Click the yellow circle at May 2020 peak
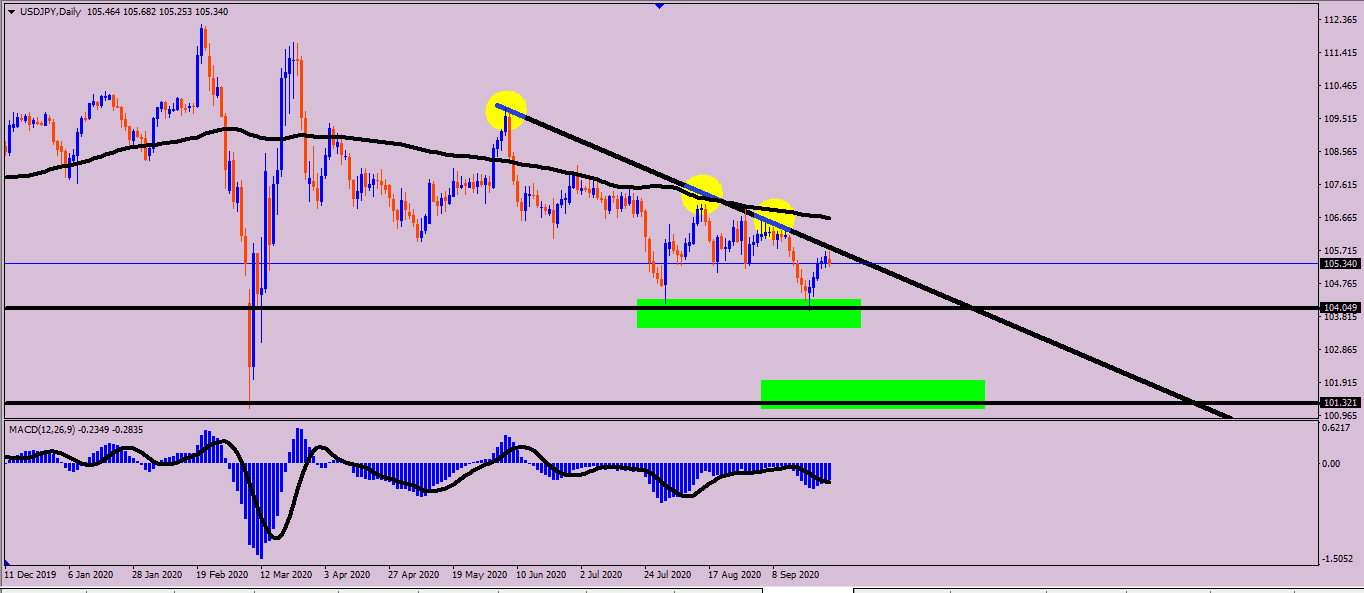The height and width of the screenshot is (593, 1364). [505, 110]
